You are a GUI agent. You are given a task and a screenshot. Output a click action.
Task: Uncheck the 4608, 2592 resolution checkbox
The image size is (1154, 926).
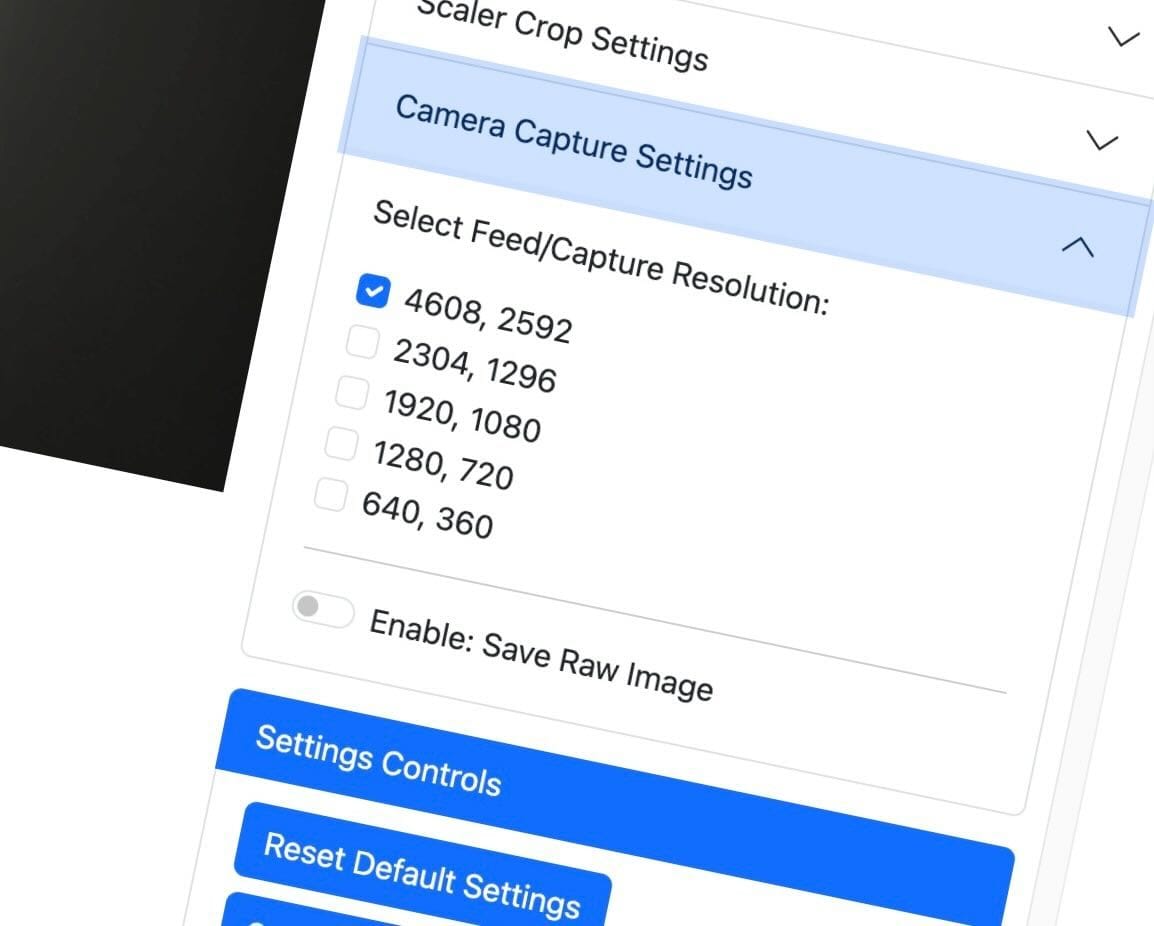(372, 292)
